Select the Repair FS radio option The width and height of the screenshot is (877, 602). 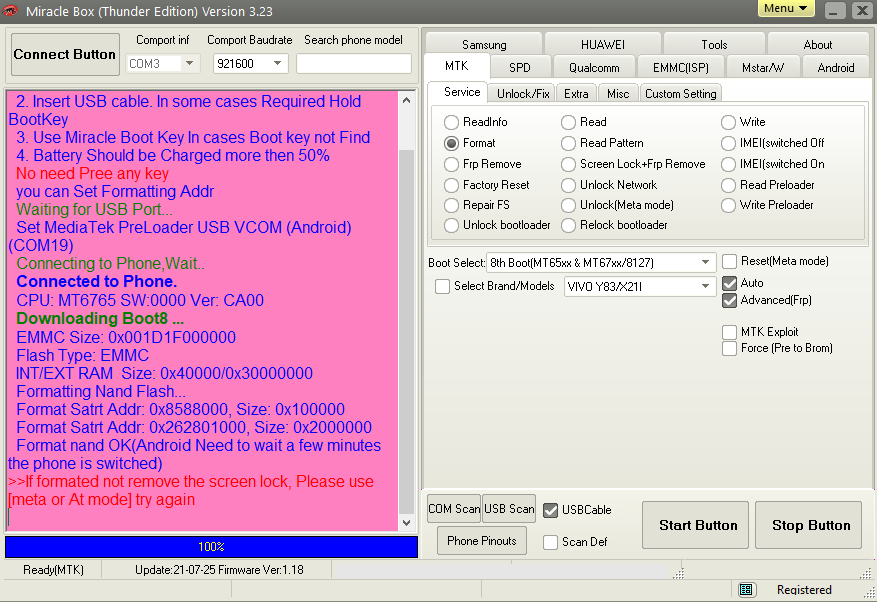(x=451, y=205)
